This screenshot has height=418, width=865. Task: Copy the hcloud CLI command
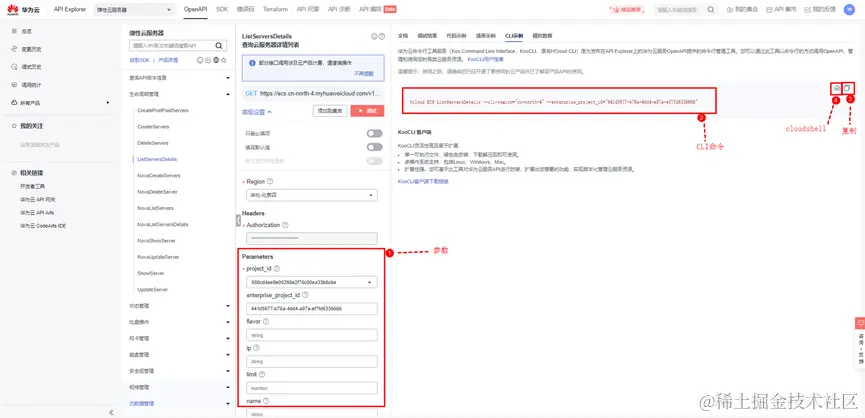848,88
